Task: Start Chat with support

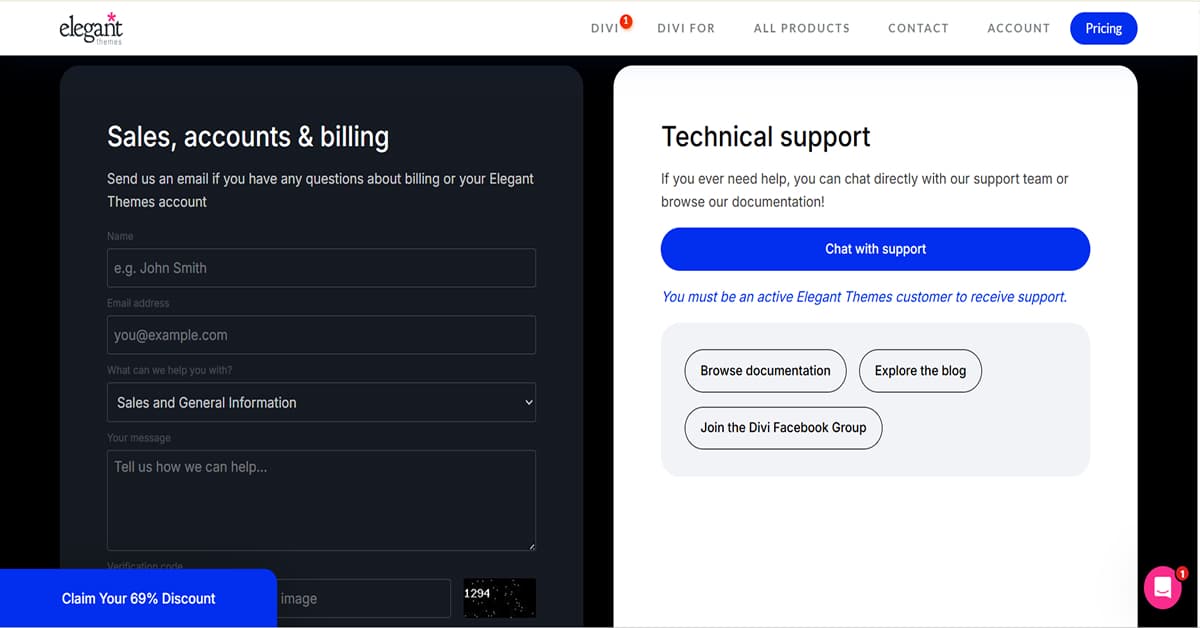Action: (875, 249)
